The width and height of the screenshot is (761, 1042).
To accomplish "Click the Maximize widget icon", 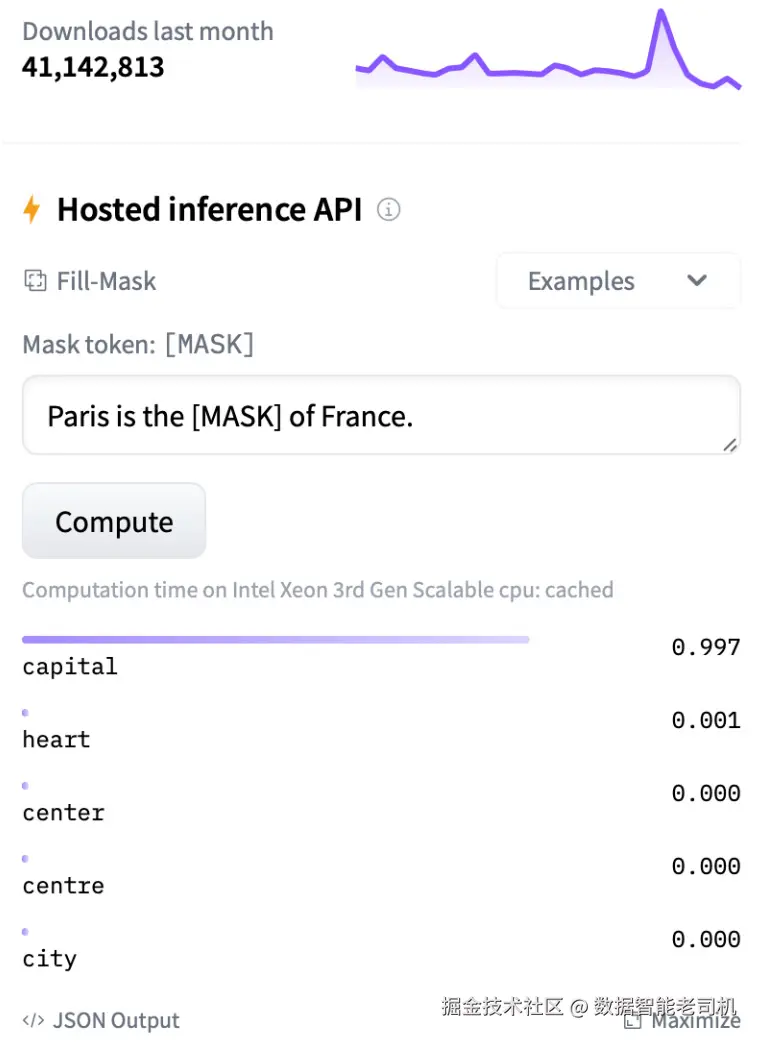I will [x=632, y=1021].
